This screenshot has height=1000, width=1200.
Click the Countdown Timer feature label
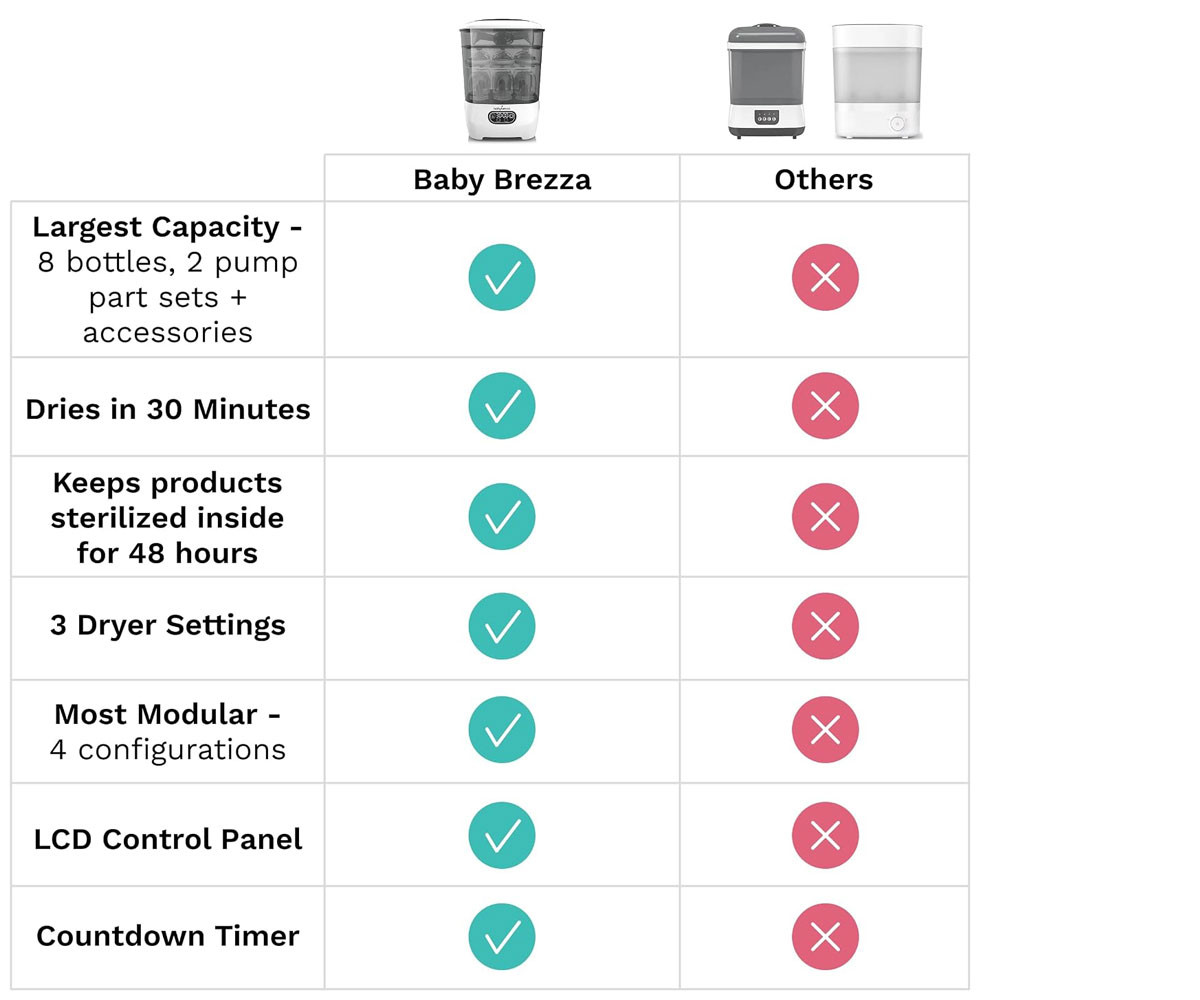pos(168,936)
